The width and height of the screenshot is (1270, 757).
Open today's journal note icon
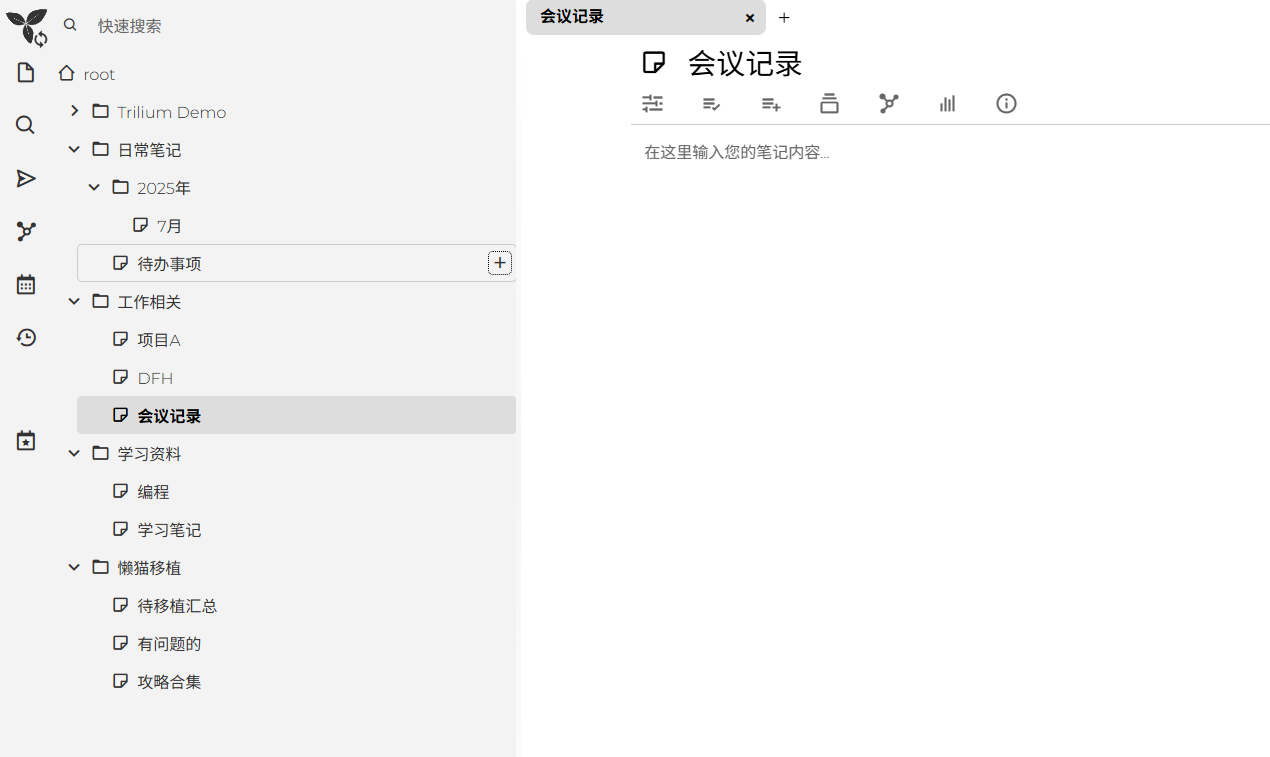tap(26, 441)
